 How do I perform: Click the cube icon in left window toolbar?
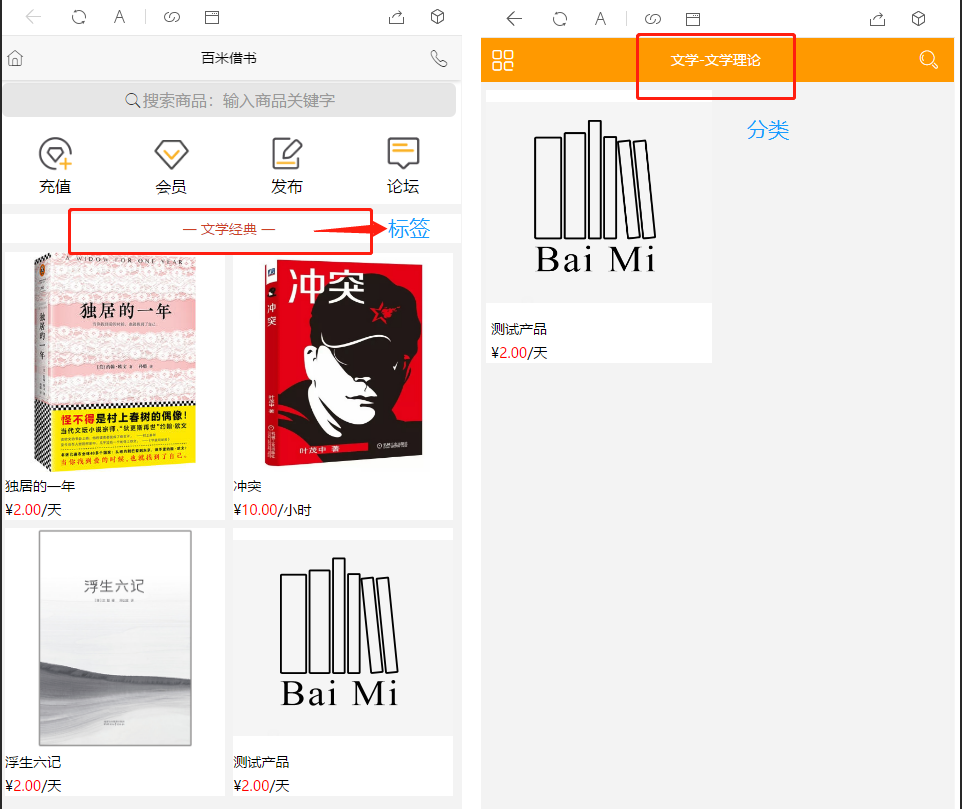(x=437, y=17)
